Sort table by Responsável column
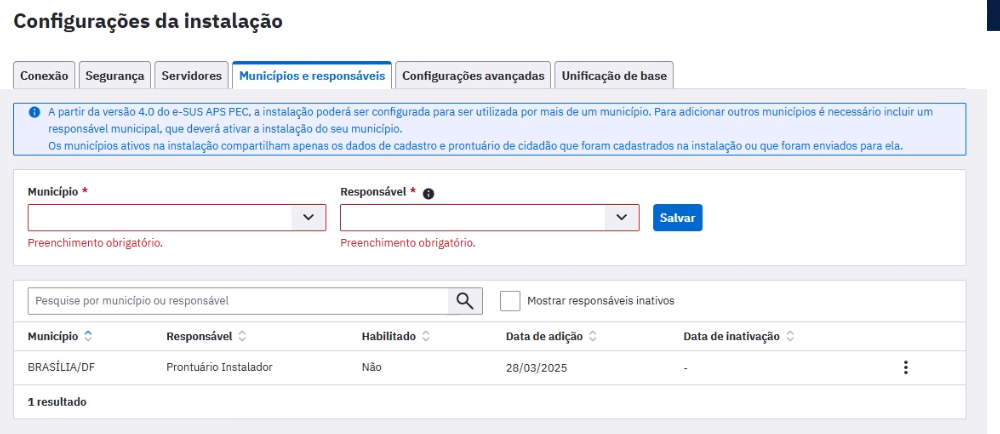 coord(206,336)
